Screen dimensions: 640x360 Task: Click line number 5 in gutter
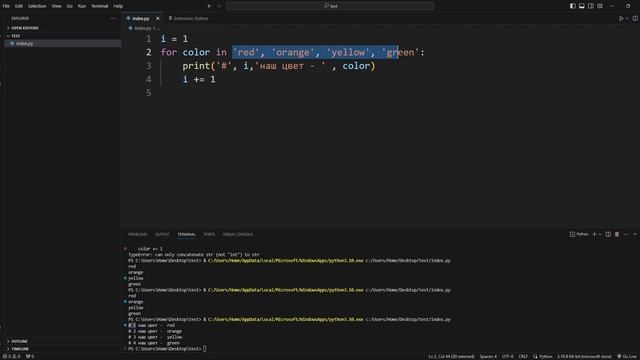(149, 93)
